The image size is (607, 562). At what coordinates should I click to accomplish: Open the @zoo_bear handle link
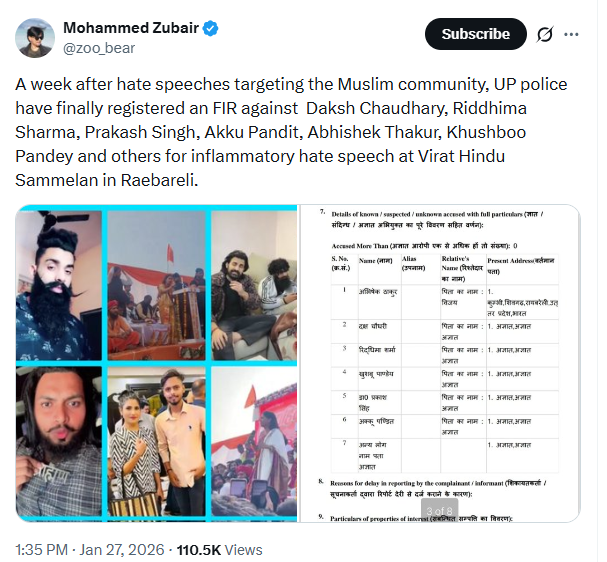(98, 47)
